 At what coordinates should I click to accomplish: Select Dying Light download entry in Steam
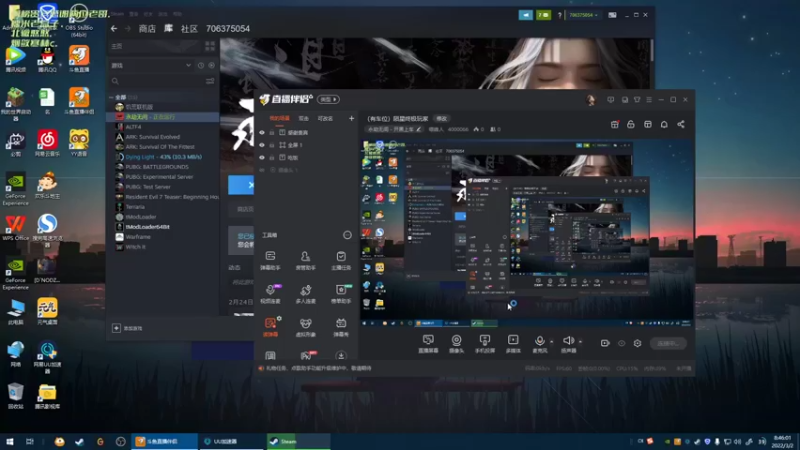(163, 157)
